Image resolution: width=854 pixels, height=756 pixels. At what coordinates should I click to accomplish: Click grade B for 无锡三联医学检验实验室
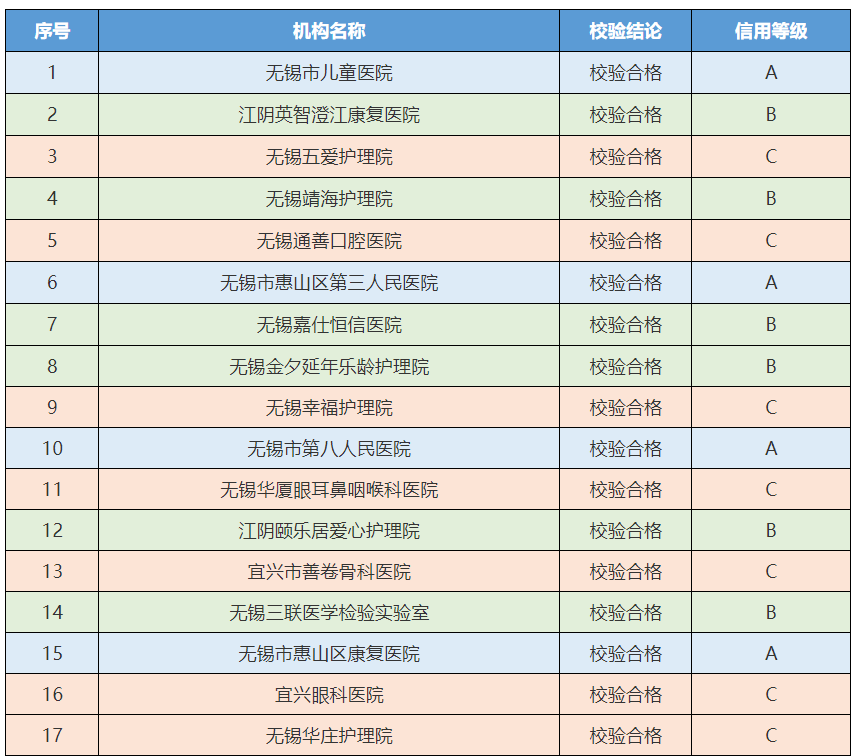(771, 612)
